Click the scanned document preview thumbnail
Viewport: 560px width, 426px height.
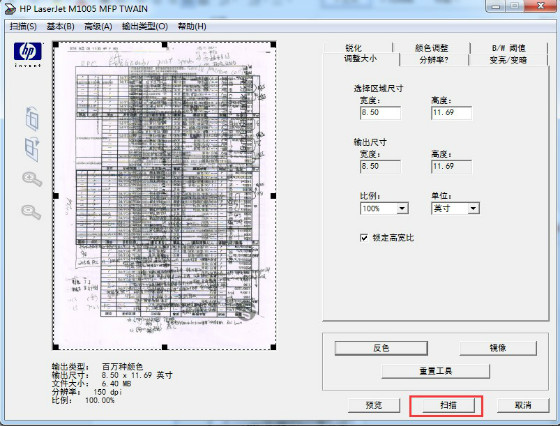(x=165, y=196)
